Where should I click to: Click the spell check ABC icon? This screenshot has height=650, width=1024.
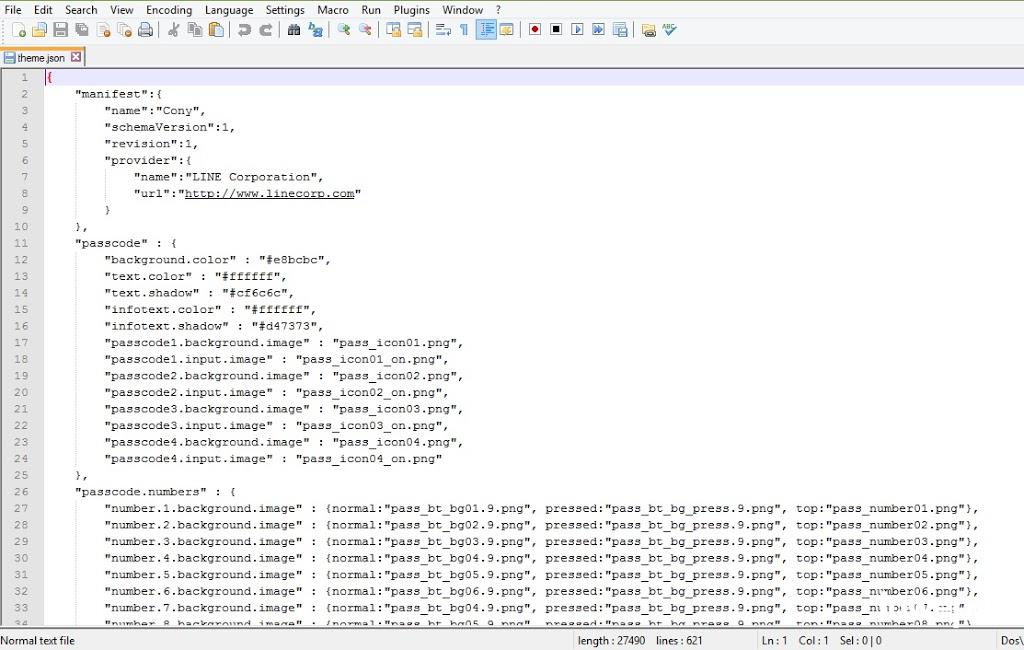pyautogui.click(x=670, y=30)
